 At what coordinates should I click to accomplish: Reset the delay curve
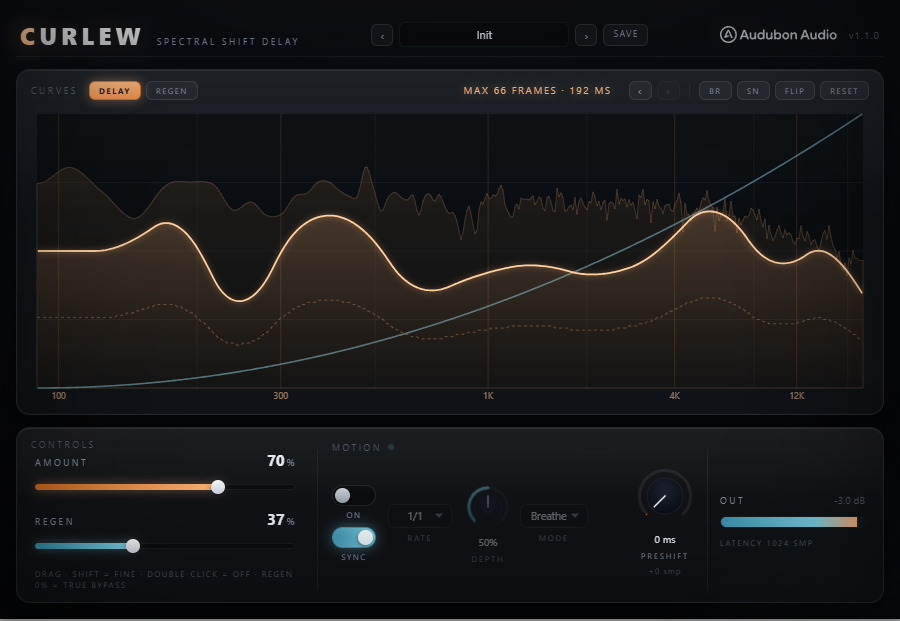pos(844,91)
